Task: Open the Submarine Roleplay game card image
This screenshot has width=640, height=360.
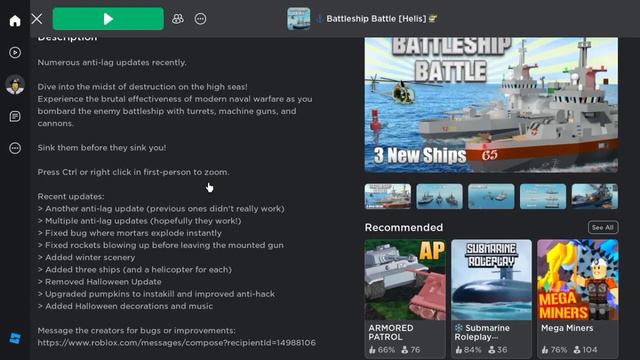Action: [491, 280]
